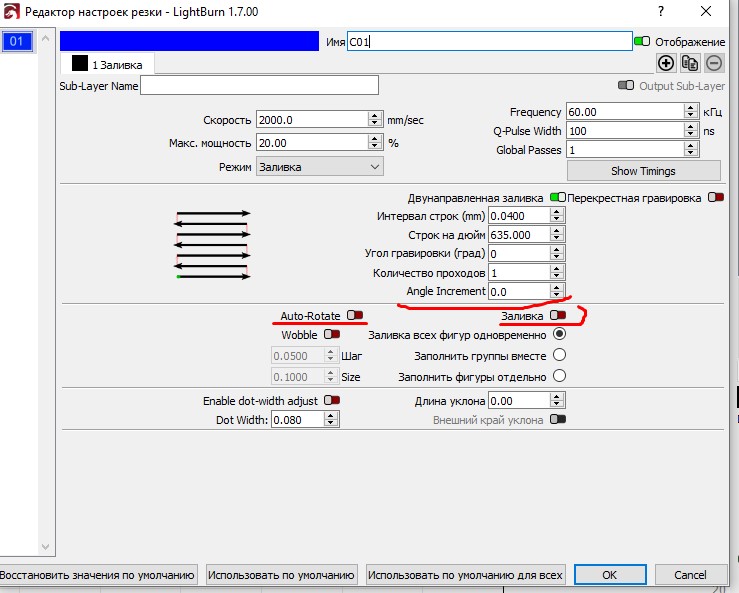
Task: Select layer 01 in the left list
Action: (x=15, y=41)
